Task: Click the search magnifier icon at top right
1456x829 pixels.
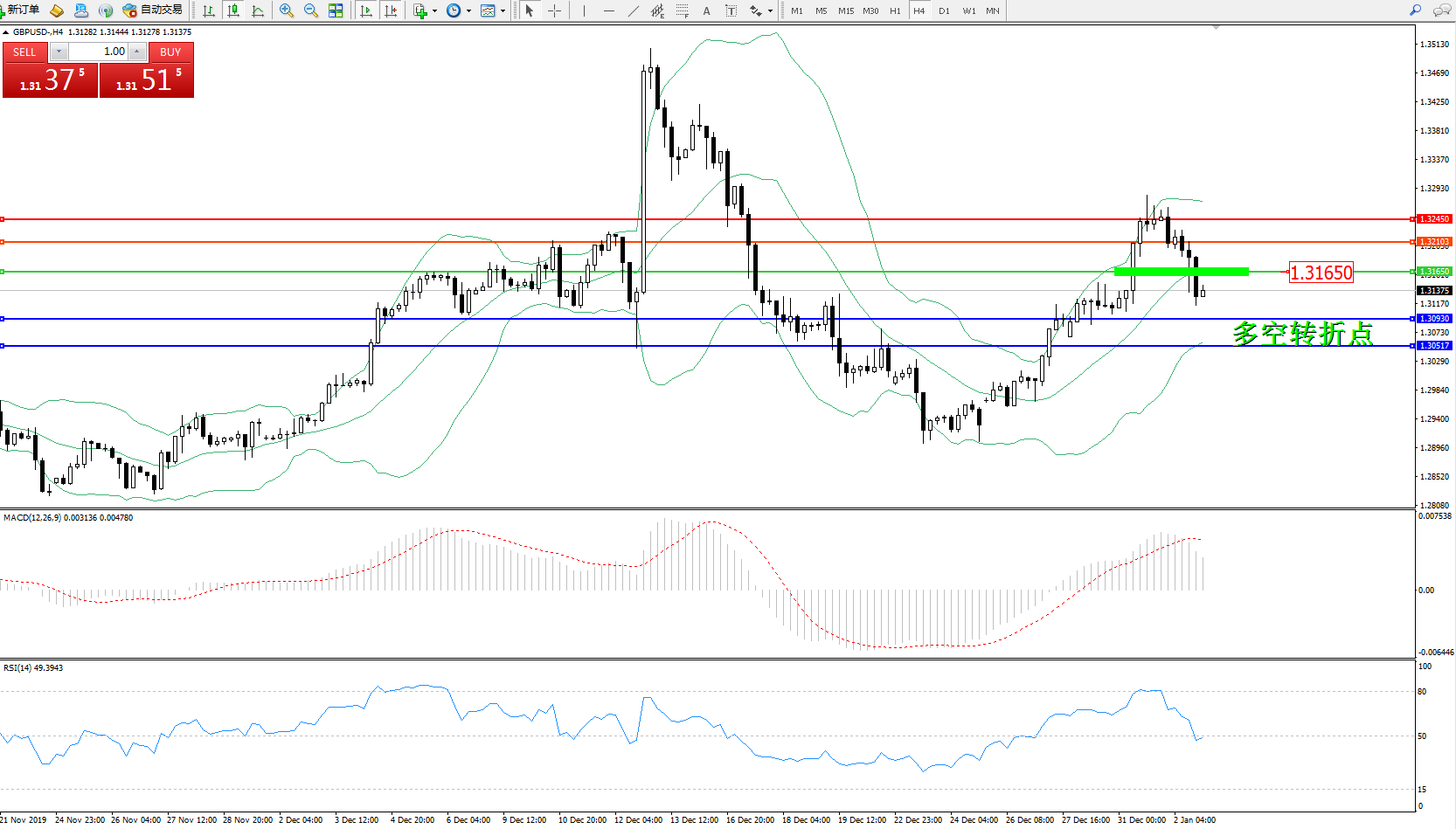Action: pos(1415,10)
